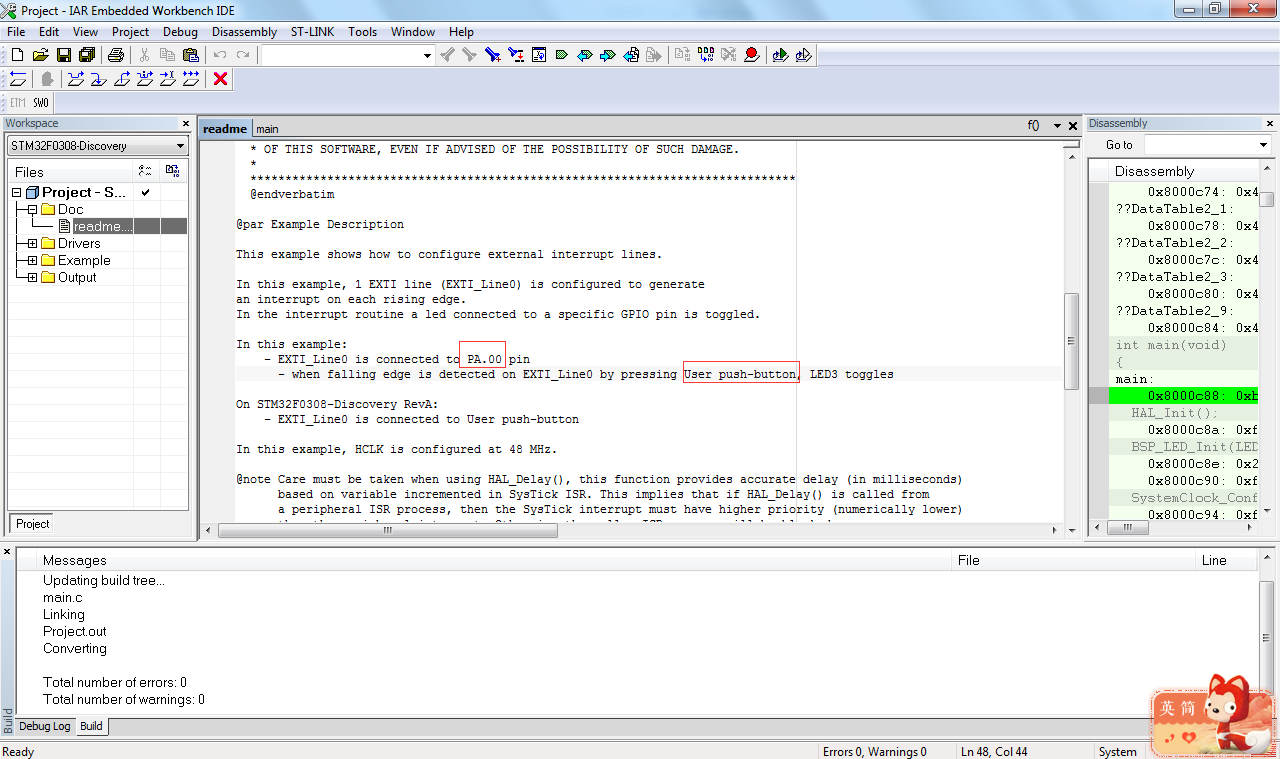Open the quick search dropdown in toolbar

pyautogui.click(x=427, y=55)
